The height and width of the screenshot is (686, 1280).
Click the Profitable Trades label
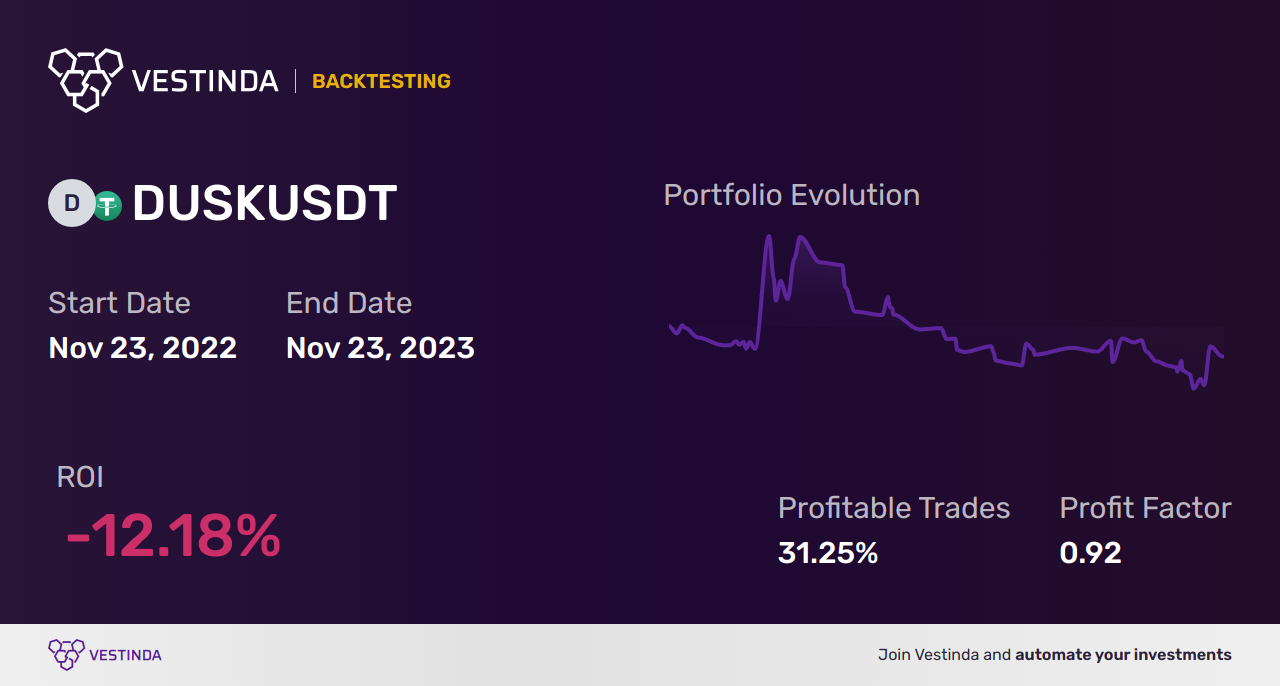point(894,508)
